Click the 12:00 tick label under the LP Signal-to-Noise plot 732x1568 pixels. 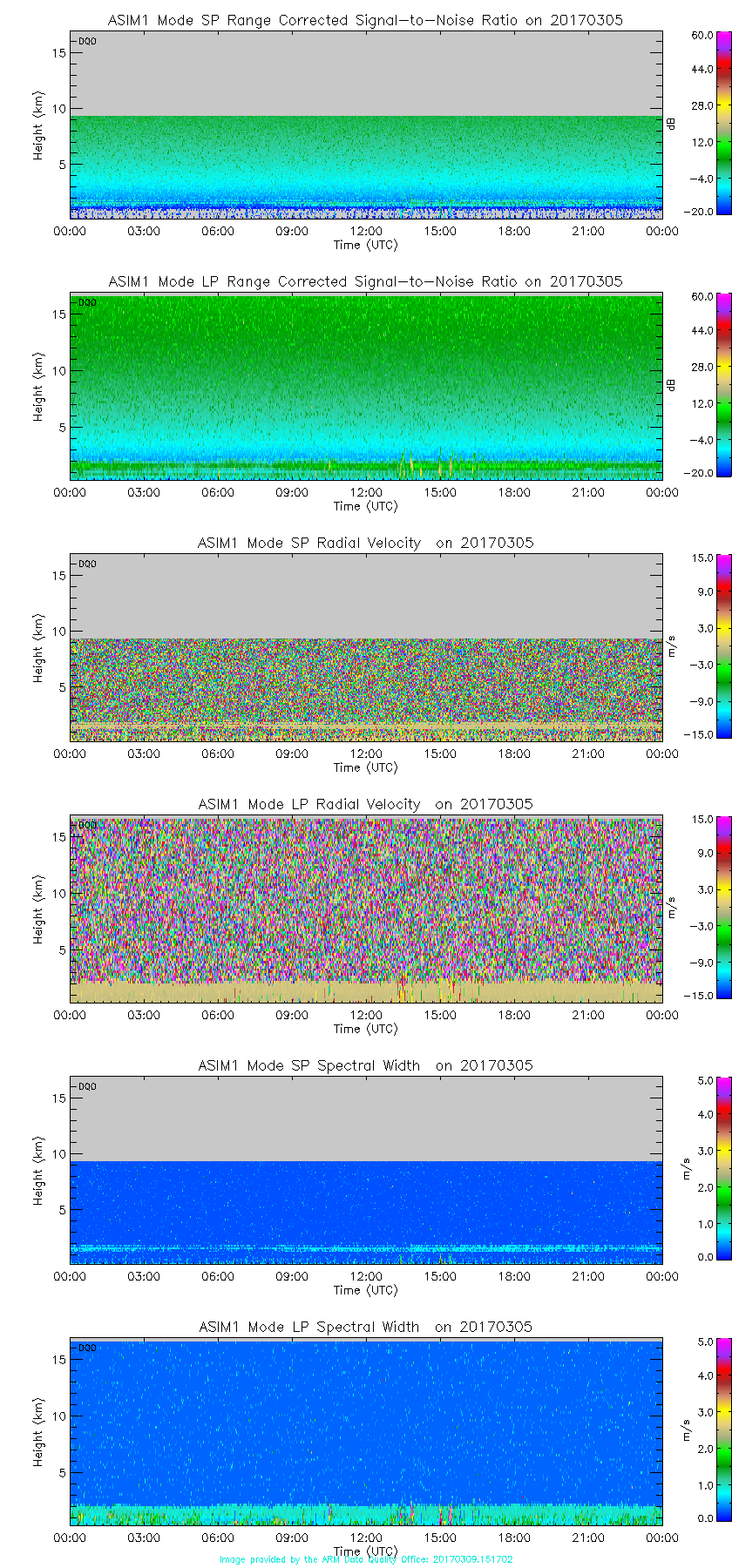(x=366, y=492)
